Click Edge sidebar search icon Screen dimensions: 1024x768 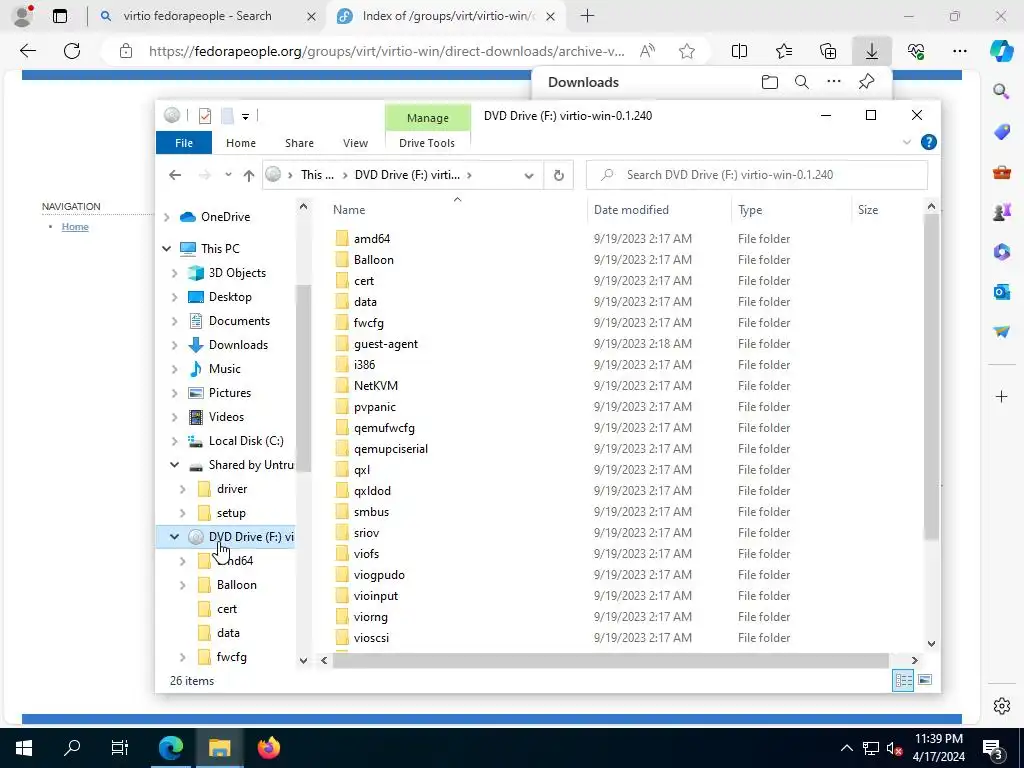1001,91
